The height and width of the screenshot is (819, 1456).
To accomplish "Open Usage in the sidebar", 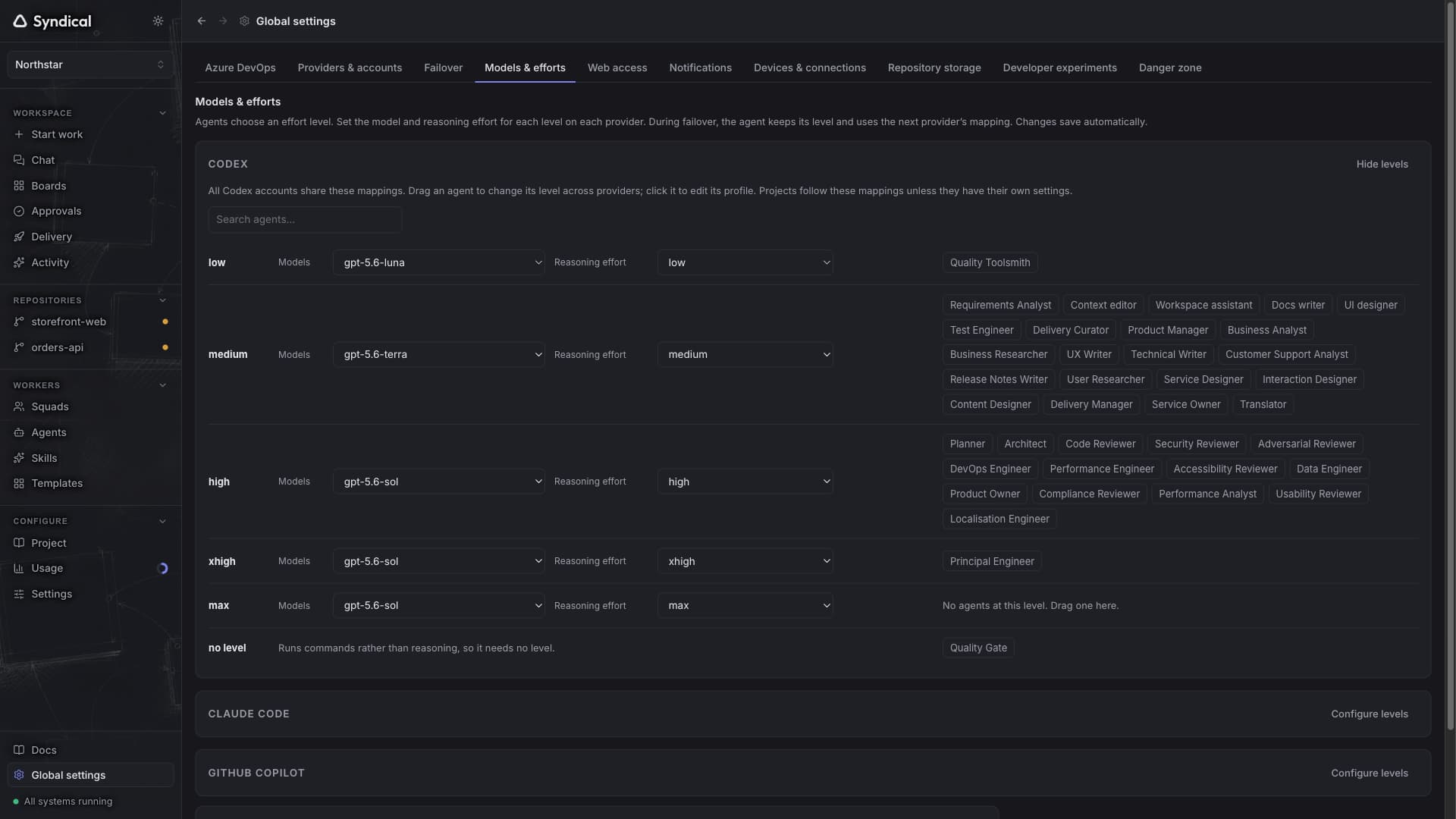I will tap(90, 568).
